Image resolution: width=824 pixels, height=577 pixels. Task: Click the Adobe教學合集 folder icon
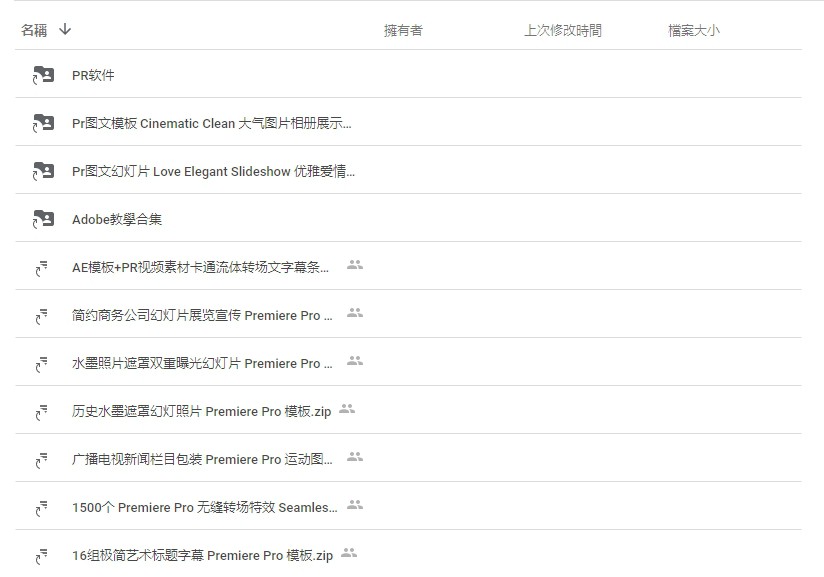point(42,219)
